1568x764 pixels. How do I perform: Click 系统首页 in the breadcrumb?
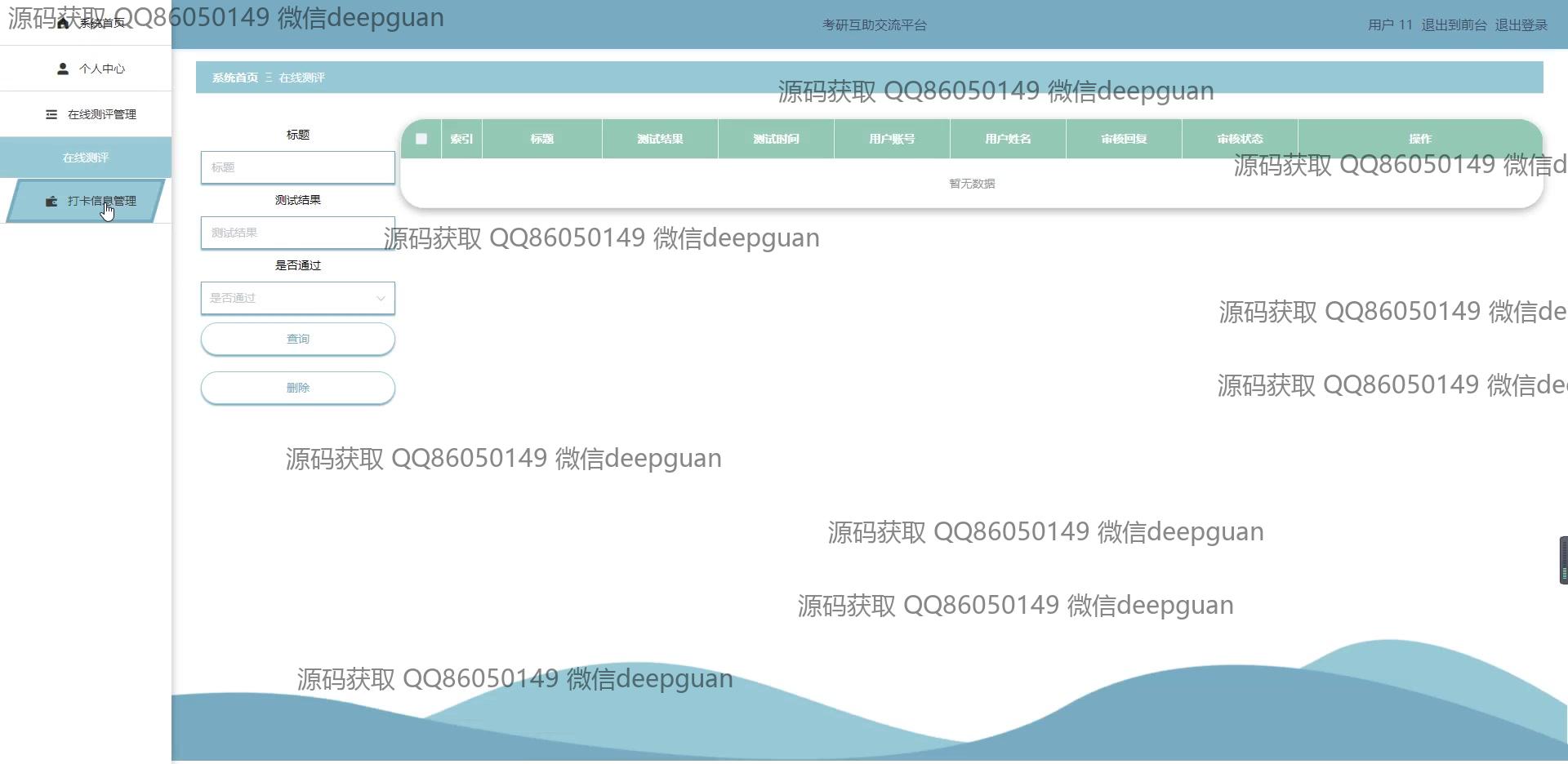235,78
